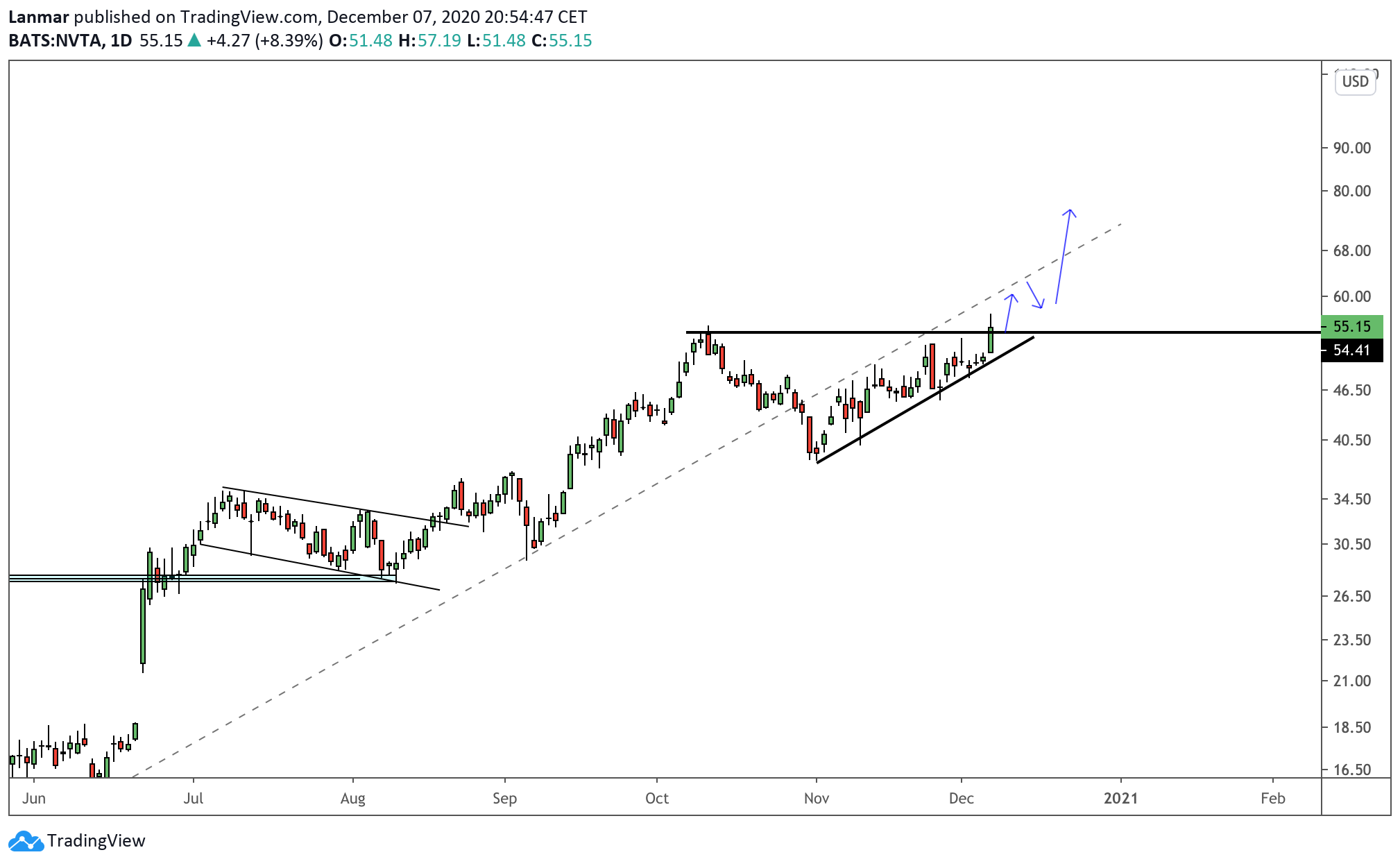Click the Oct label on the time axis
Image resolution: width=1400 pixels, height=866 pixels.
click(x=657, y=798)
